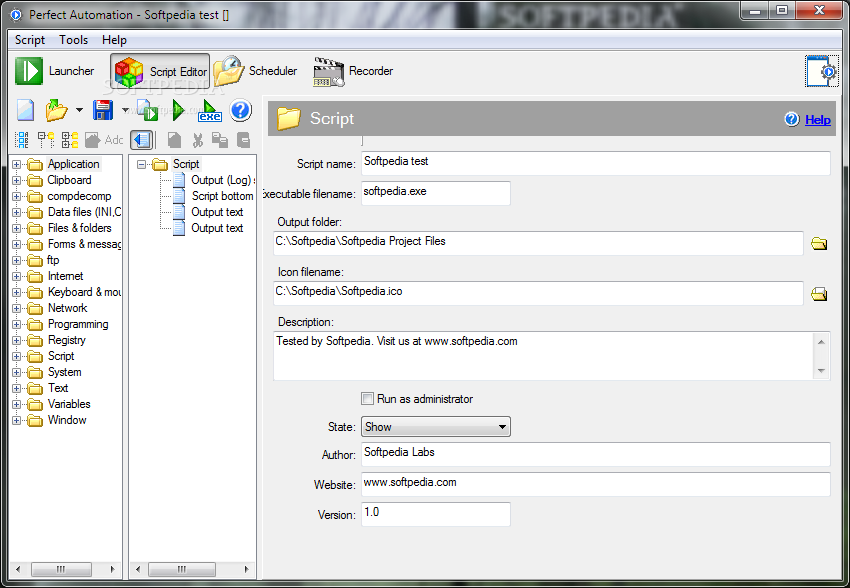Click the Author input field

tap(595, 454)
